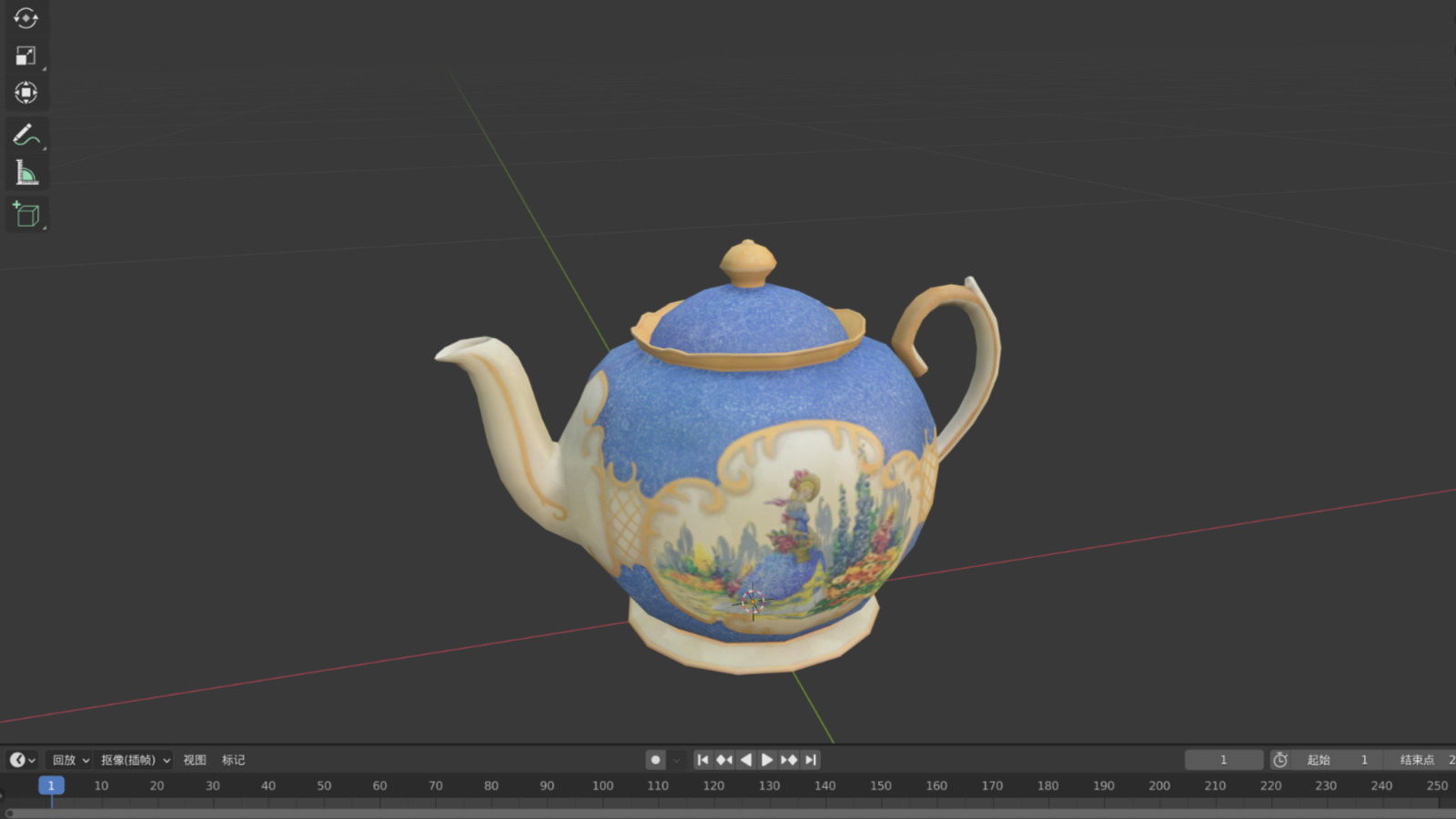Toggle the auto keying record button

point(655,760)
